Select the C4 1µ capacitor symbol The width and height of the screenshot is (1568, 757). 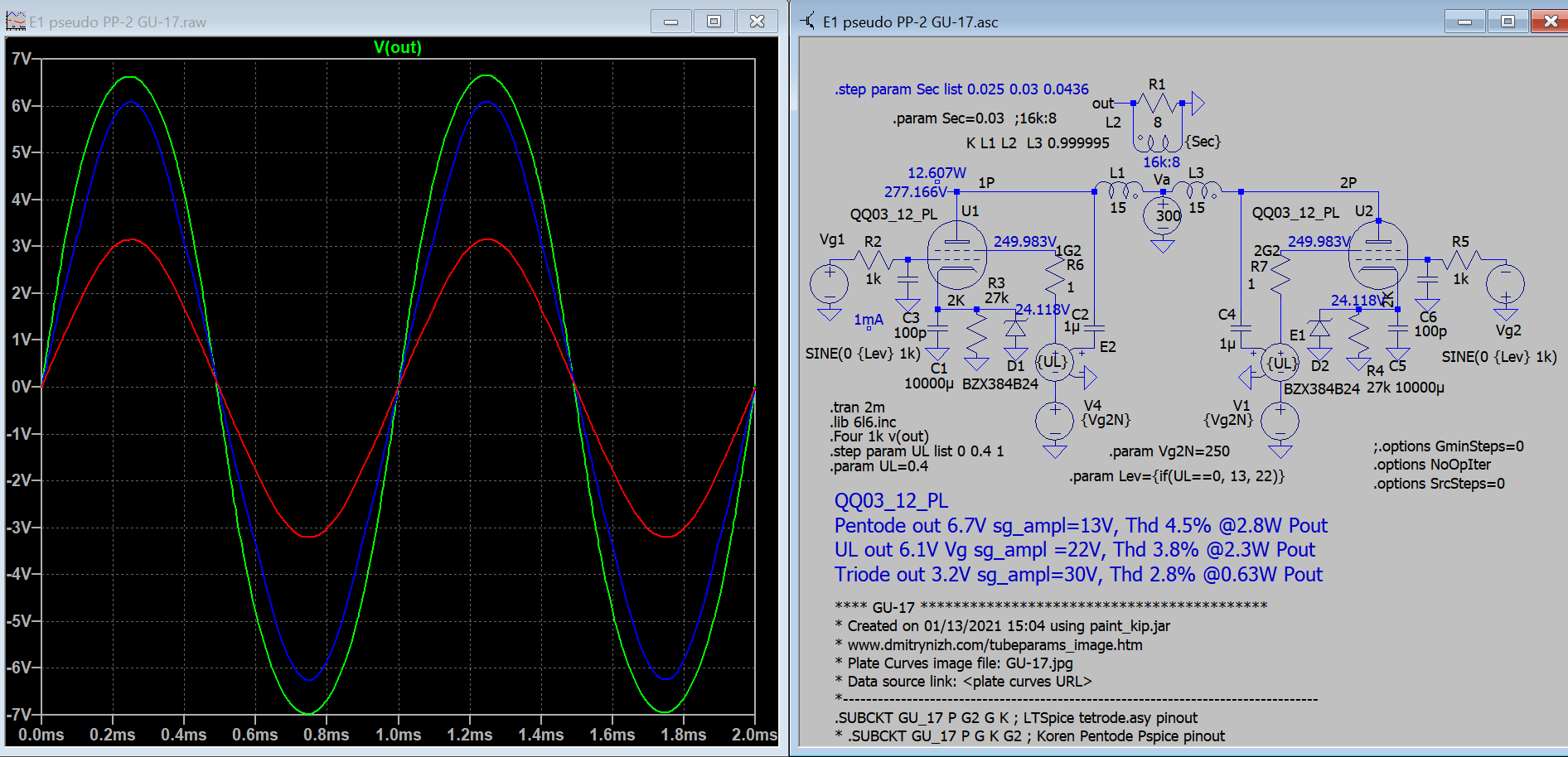1241,327
